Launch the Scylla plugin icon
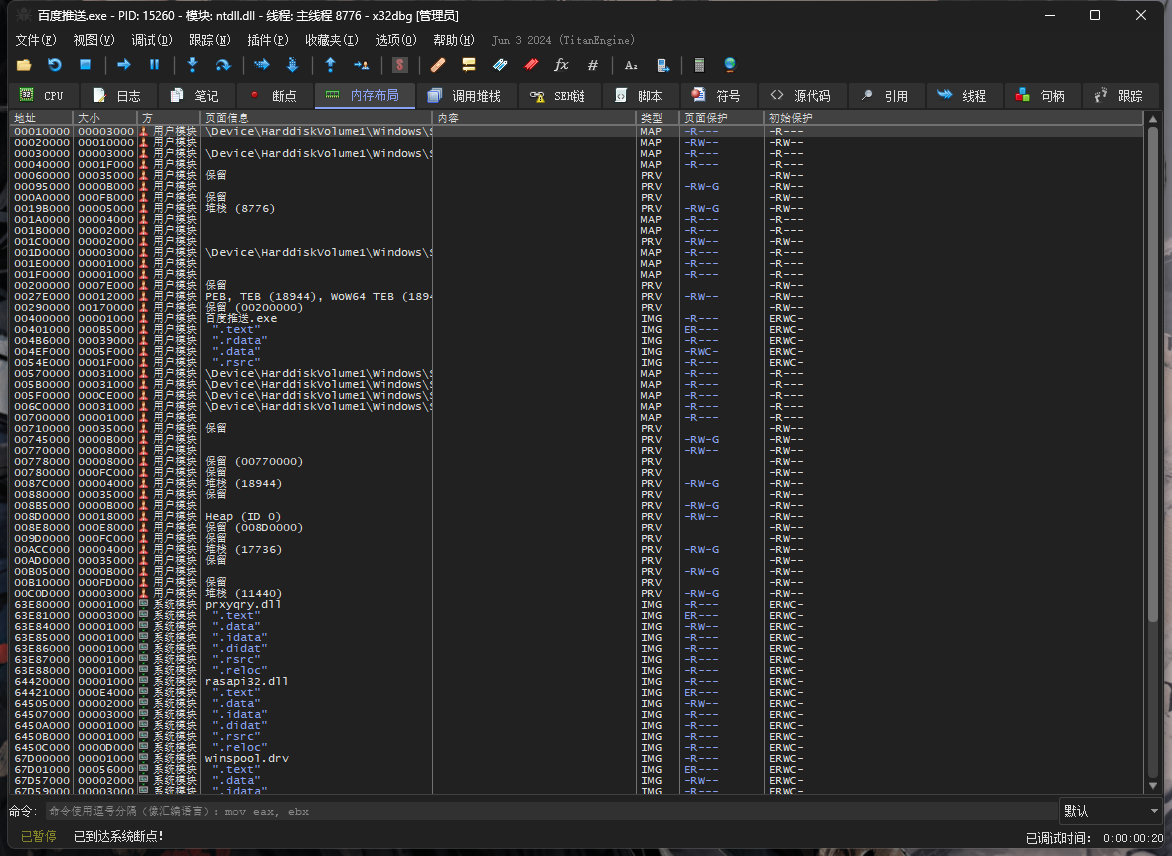Viewport: 1172px width, 856px height. coord(400,65)
